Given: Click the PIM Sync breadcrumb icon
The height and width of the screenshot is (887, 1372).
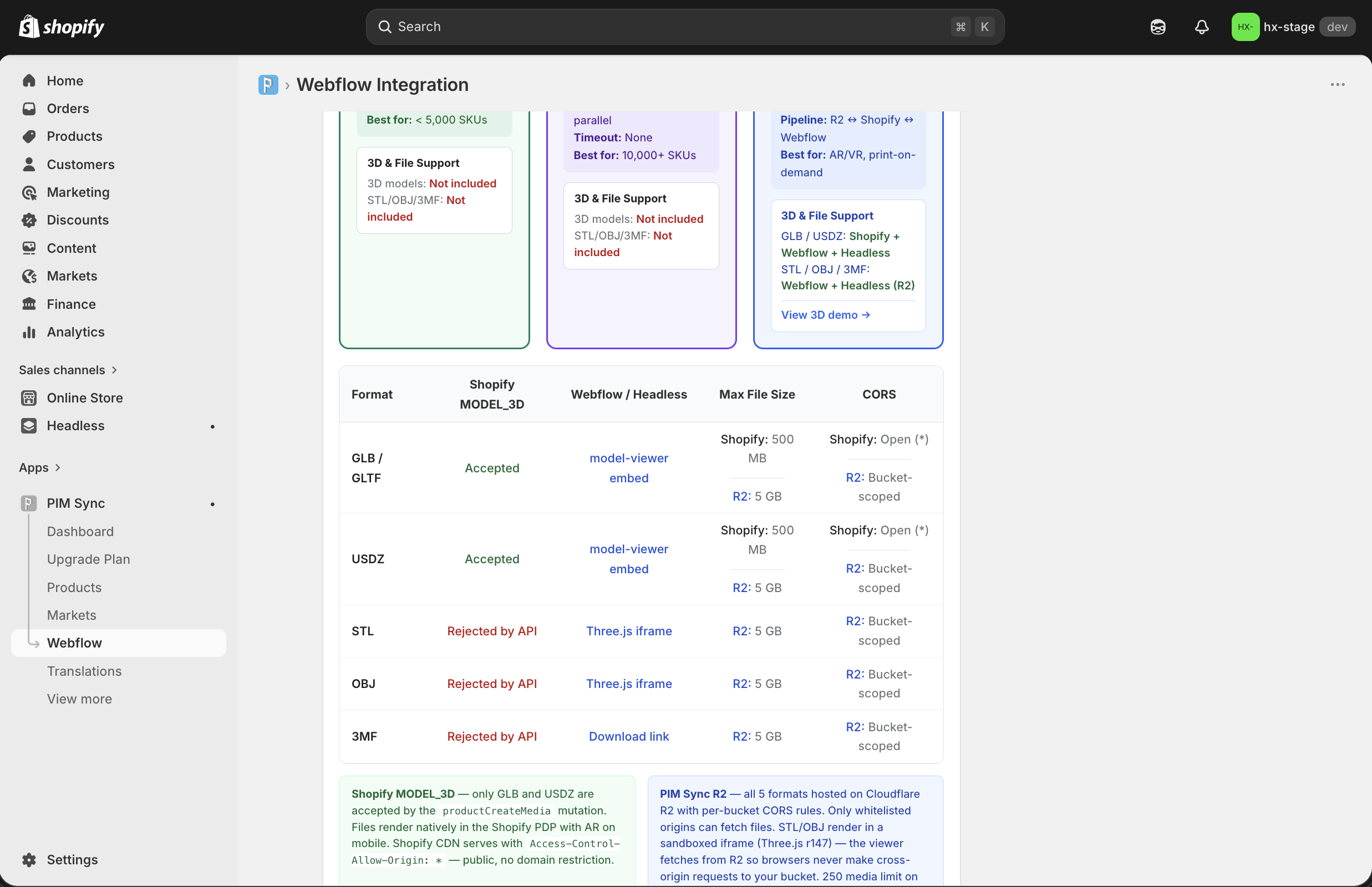Looking at the screenshot, I should (x=268, y=85).
